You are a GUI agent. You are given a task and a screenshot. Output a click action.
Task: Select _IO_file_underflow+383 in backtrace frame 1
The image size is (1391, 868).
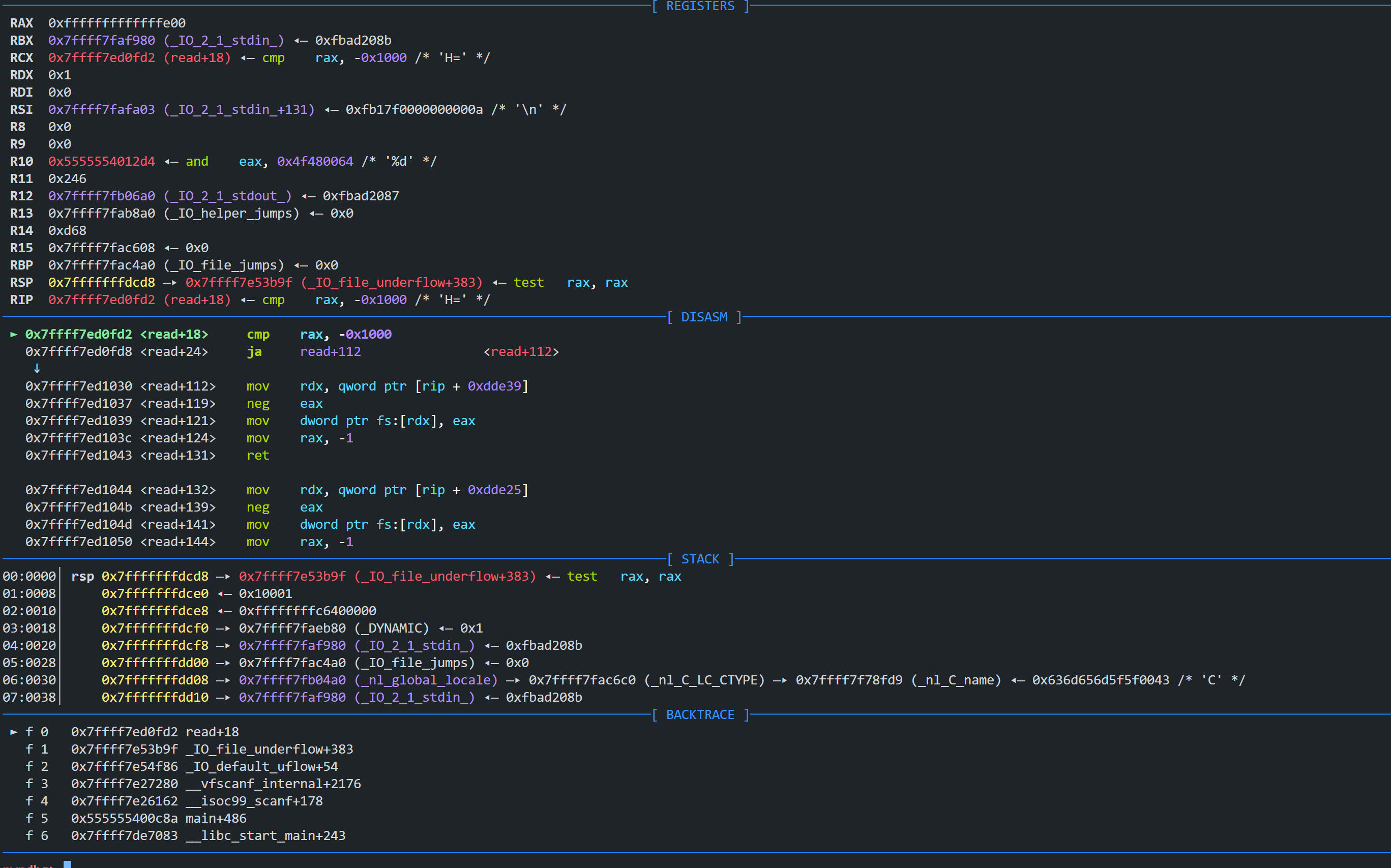(x=269, y=749)
